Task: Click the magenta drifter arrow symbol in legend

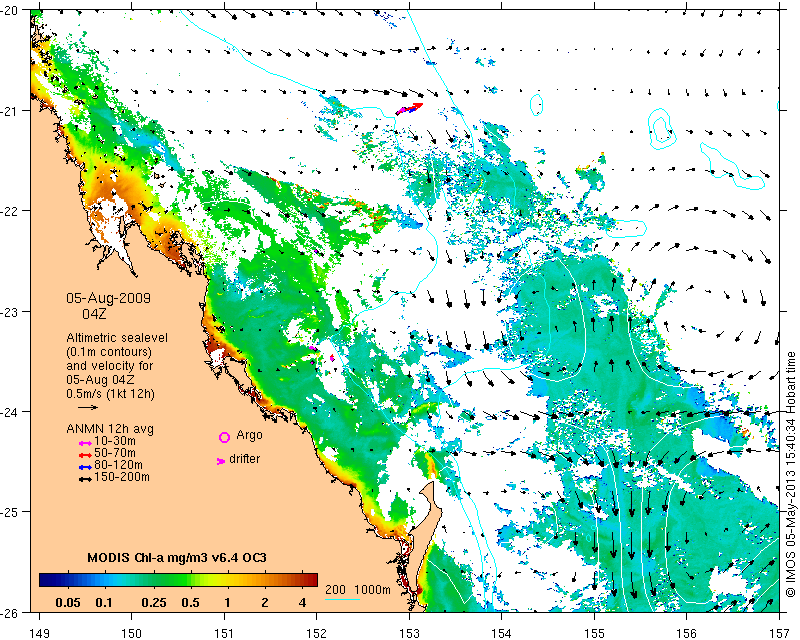Action: (x=221, y=461)
